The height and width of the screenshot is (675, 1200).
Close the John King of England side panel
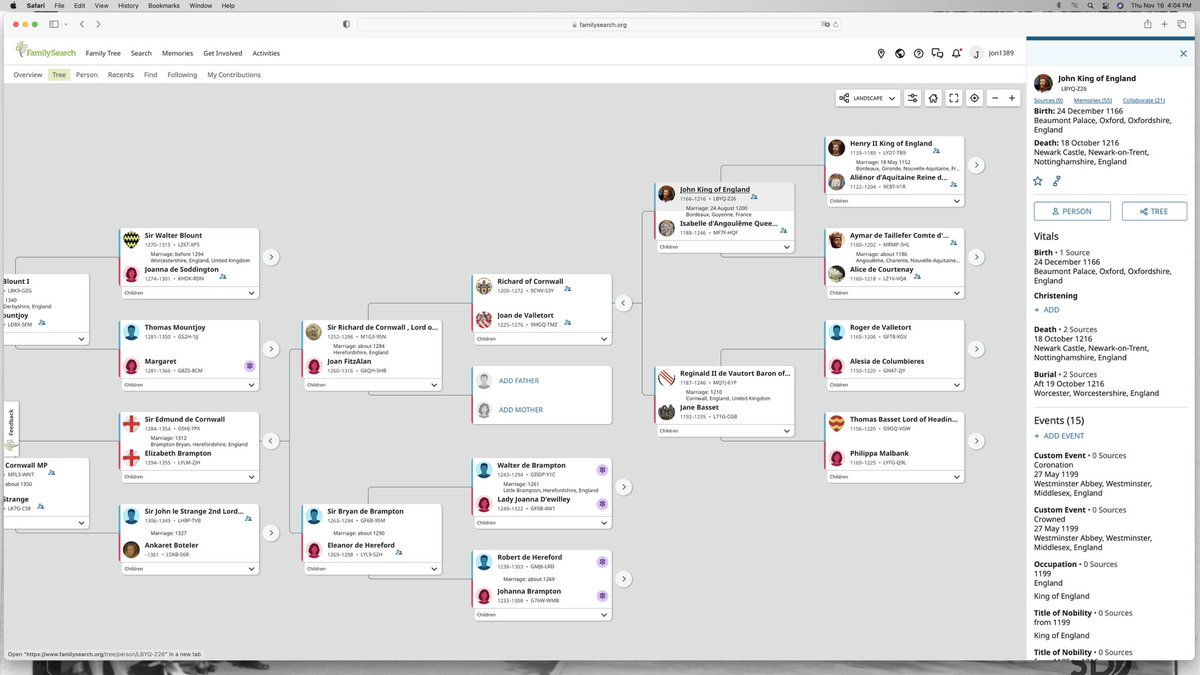pyautogui.click(x=1185, y=53)
